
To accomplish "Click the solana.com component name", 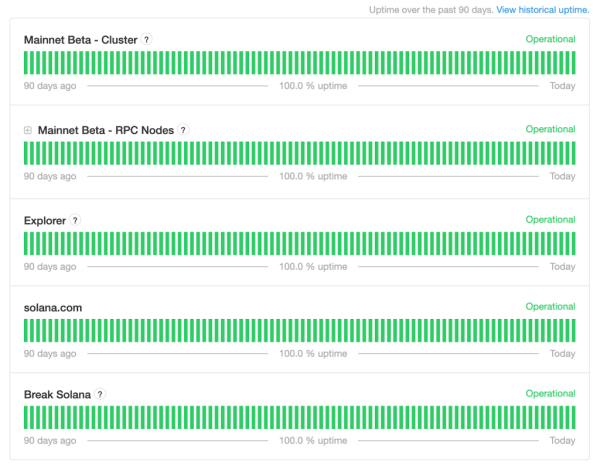I will click(53, 307).
